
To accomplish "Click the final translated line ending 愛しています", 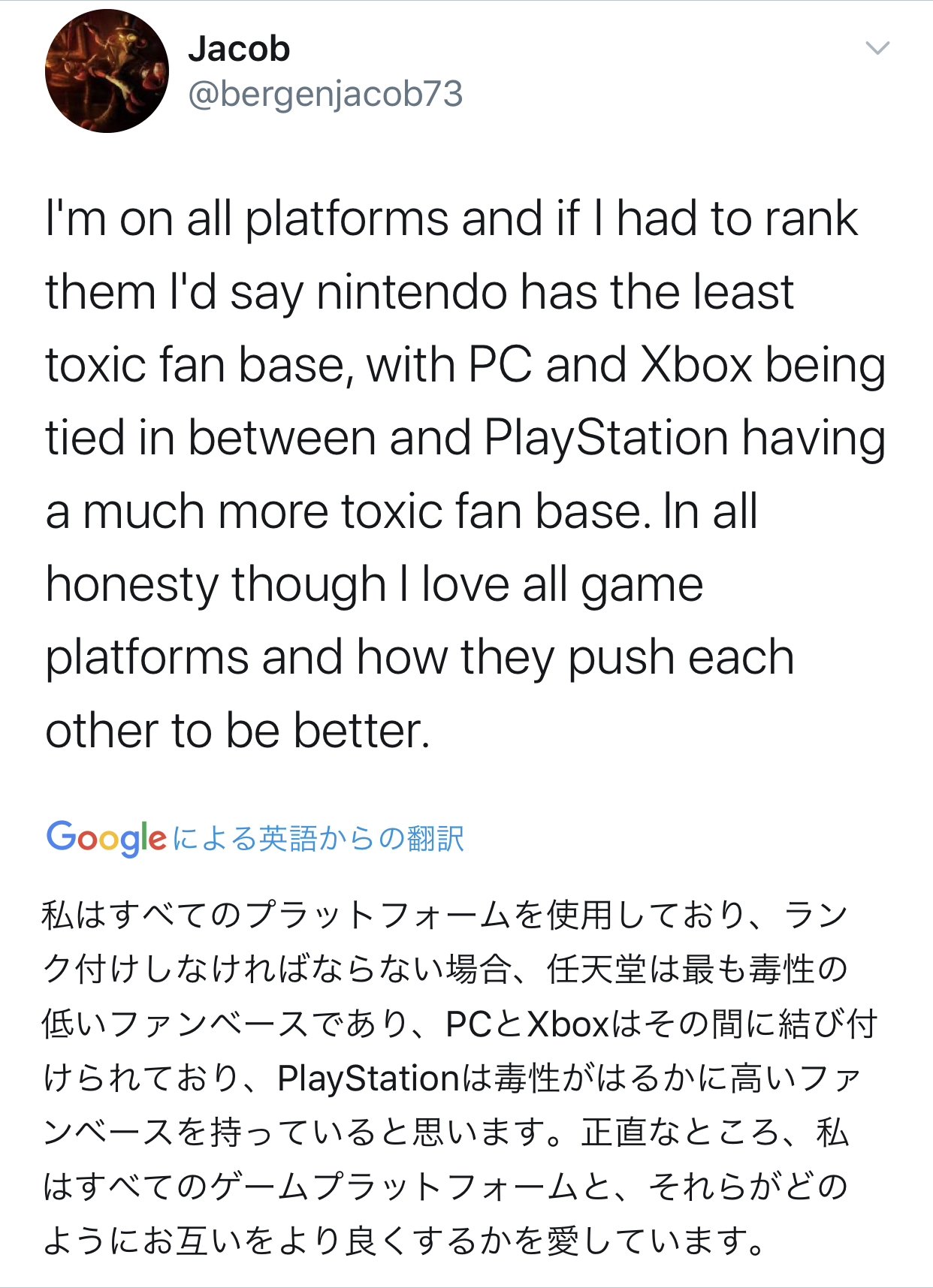I will [x=404, y=1241].
